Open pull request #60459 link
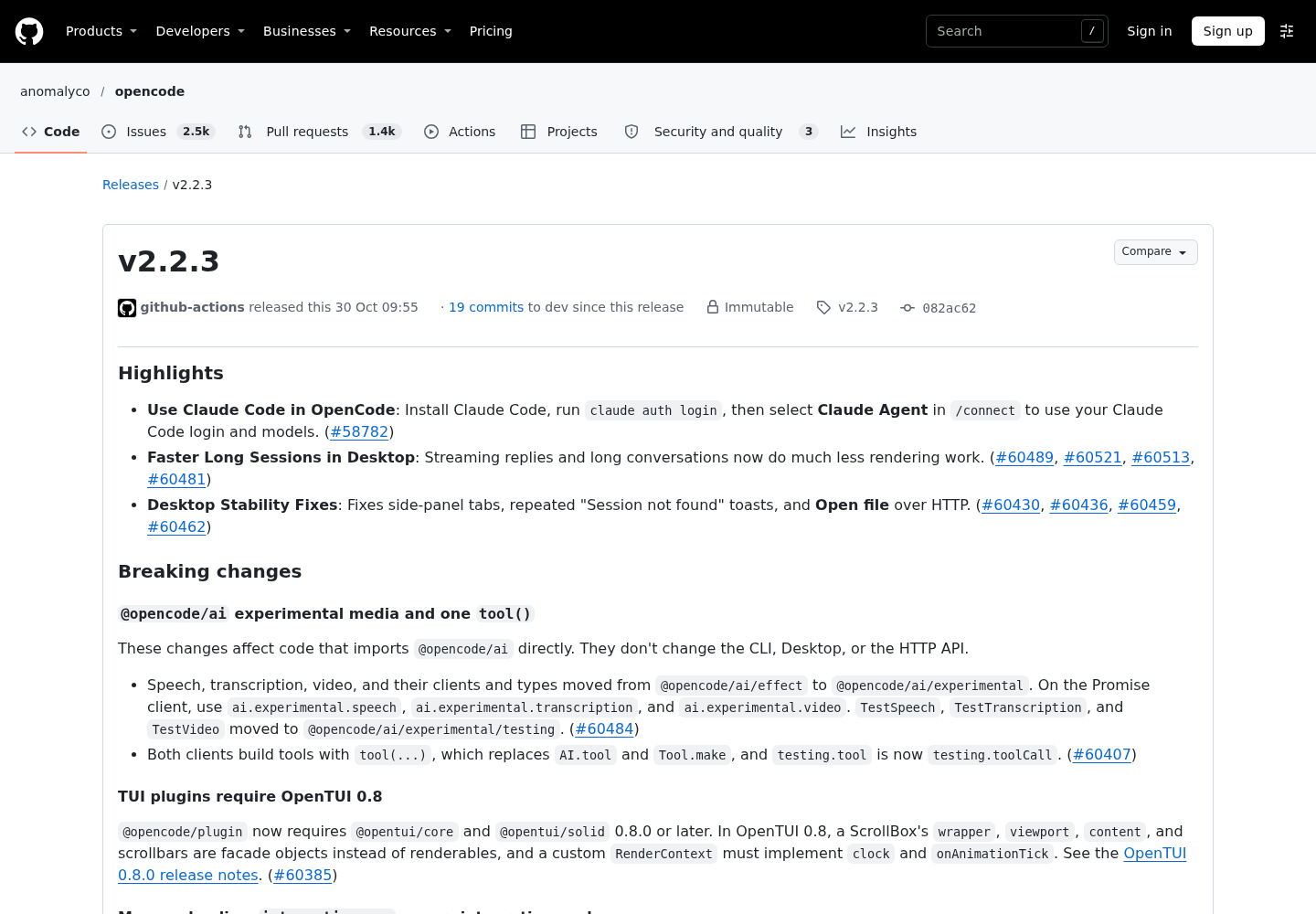The image size is (1316, 914). (1147, 505)
